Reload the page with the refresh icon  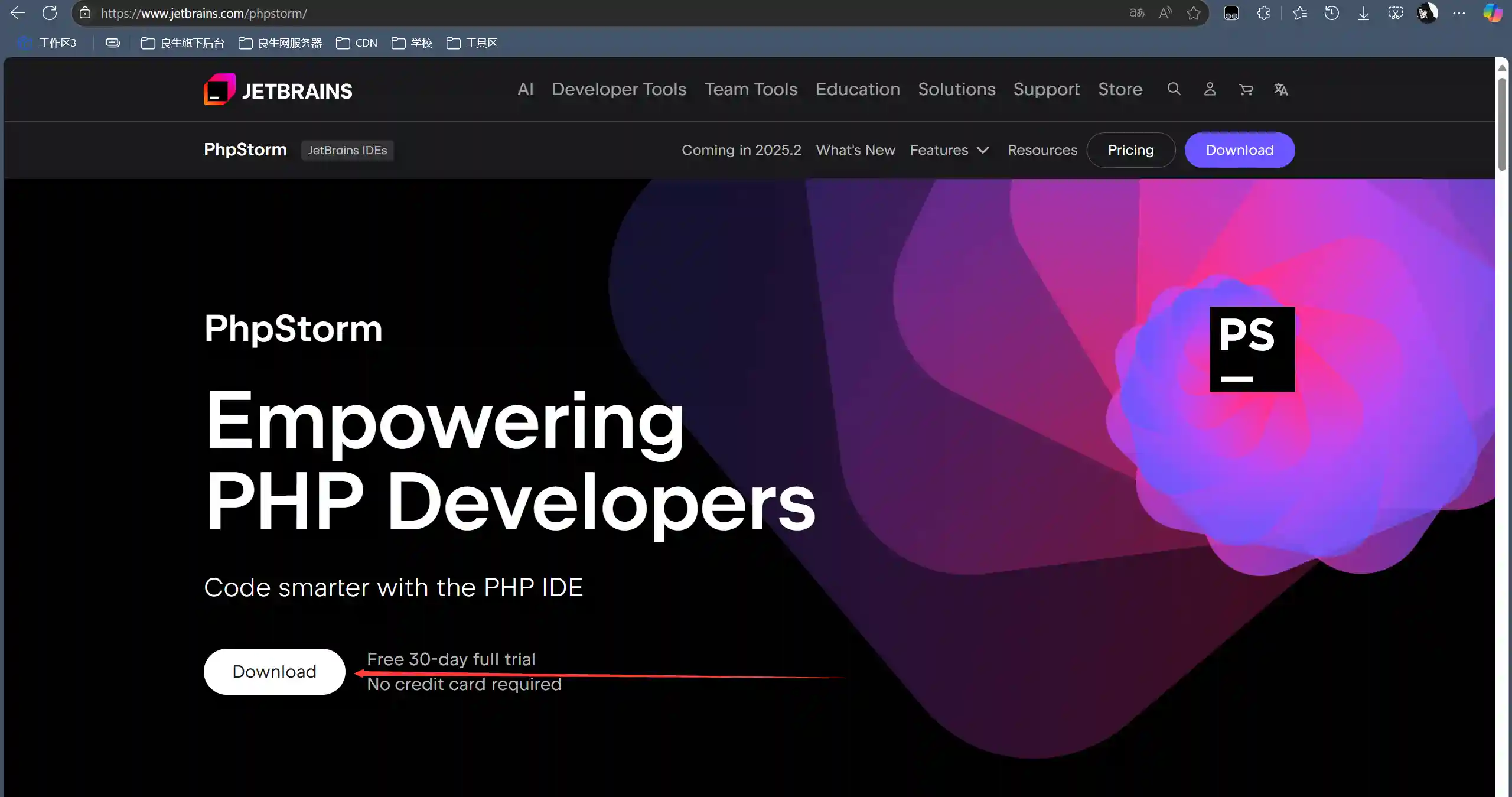click(50, 12)
